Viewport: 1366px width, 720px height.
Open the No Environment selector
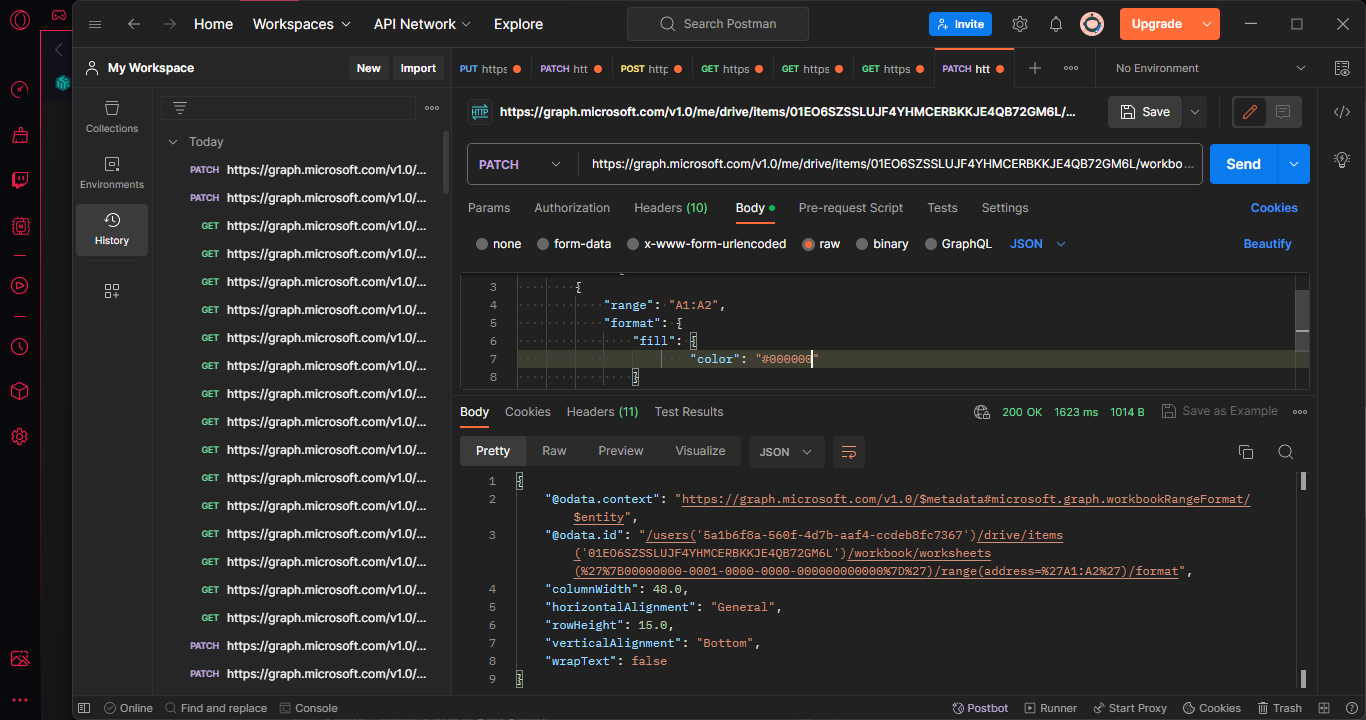(1210, 68)
